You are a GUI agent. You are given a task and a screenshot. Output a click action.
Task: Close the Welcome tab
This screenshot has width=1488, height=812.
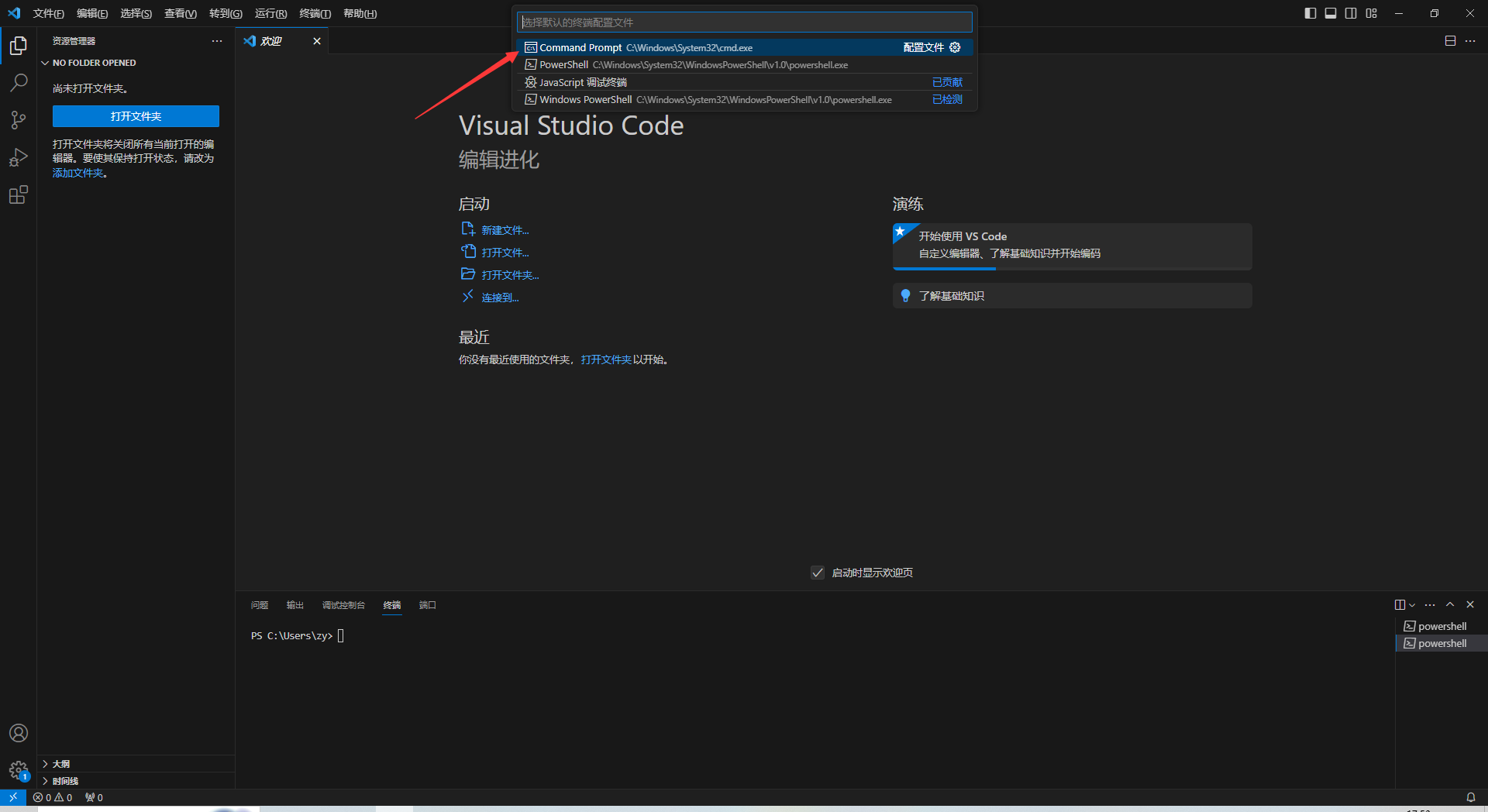pyautogui.click(x=317, y=41)
